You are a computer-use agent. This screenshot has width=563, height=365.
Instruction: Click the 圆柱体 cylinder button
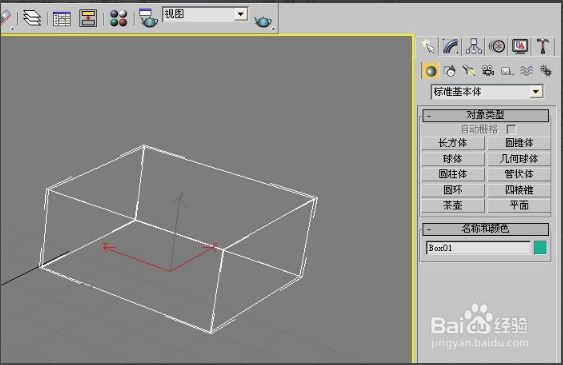point(453,174)
